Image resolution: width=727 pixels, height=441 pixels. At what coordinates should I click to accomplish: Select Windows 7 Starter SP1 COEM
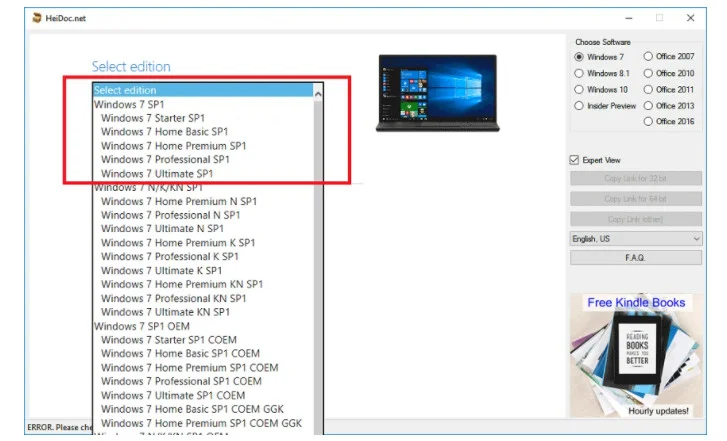tap(172, 339)
